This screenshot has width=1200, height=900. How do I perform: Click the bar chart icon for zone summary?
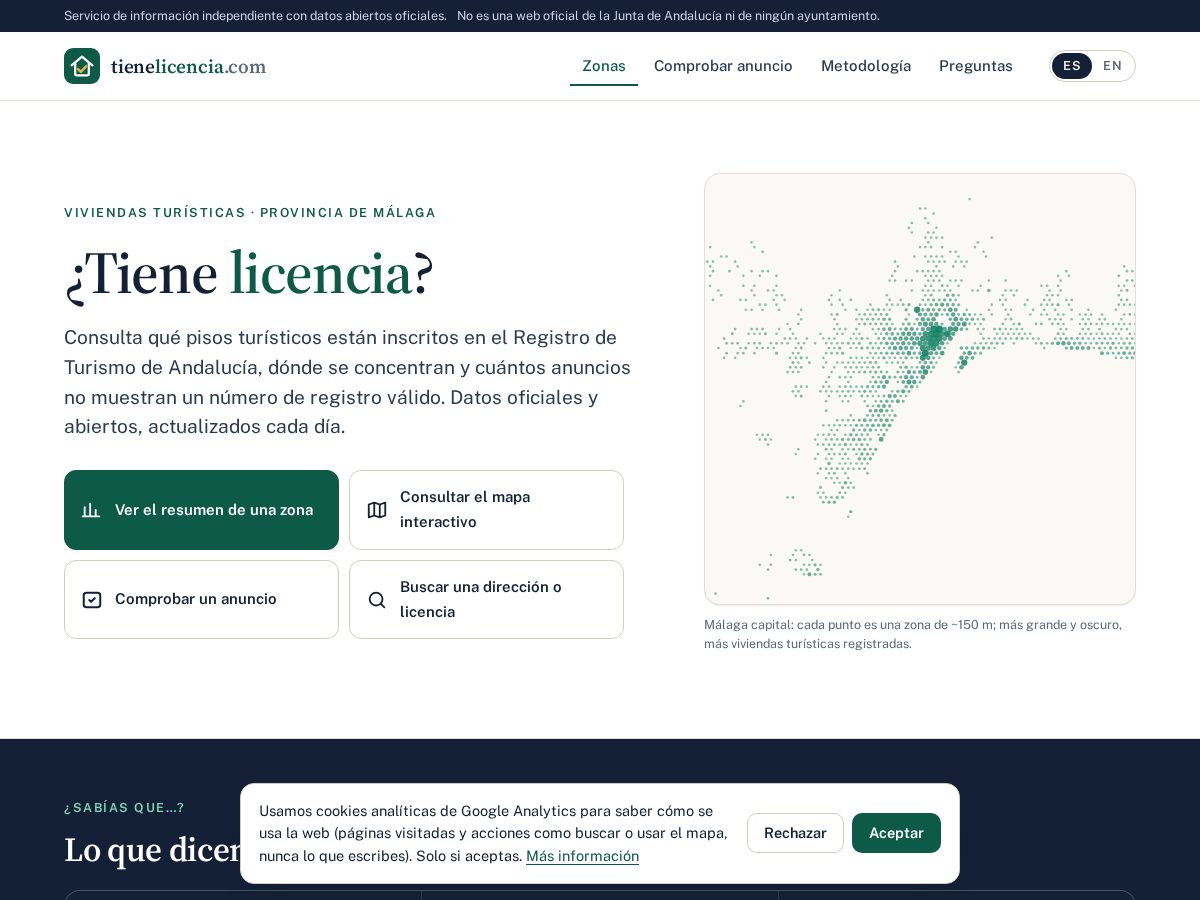pos(91,510)
